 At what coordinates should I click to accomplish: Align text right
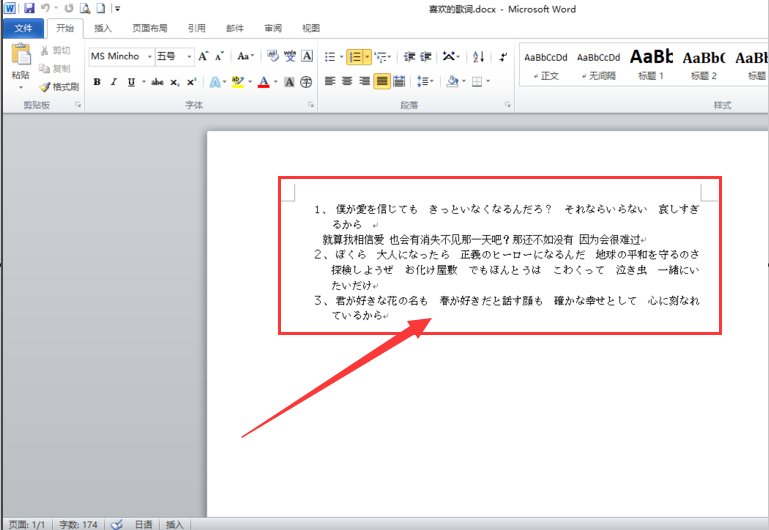pos(364,81)
